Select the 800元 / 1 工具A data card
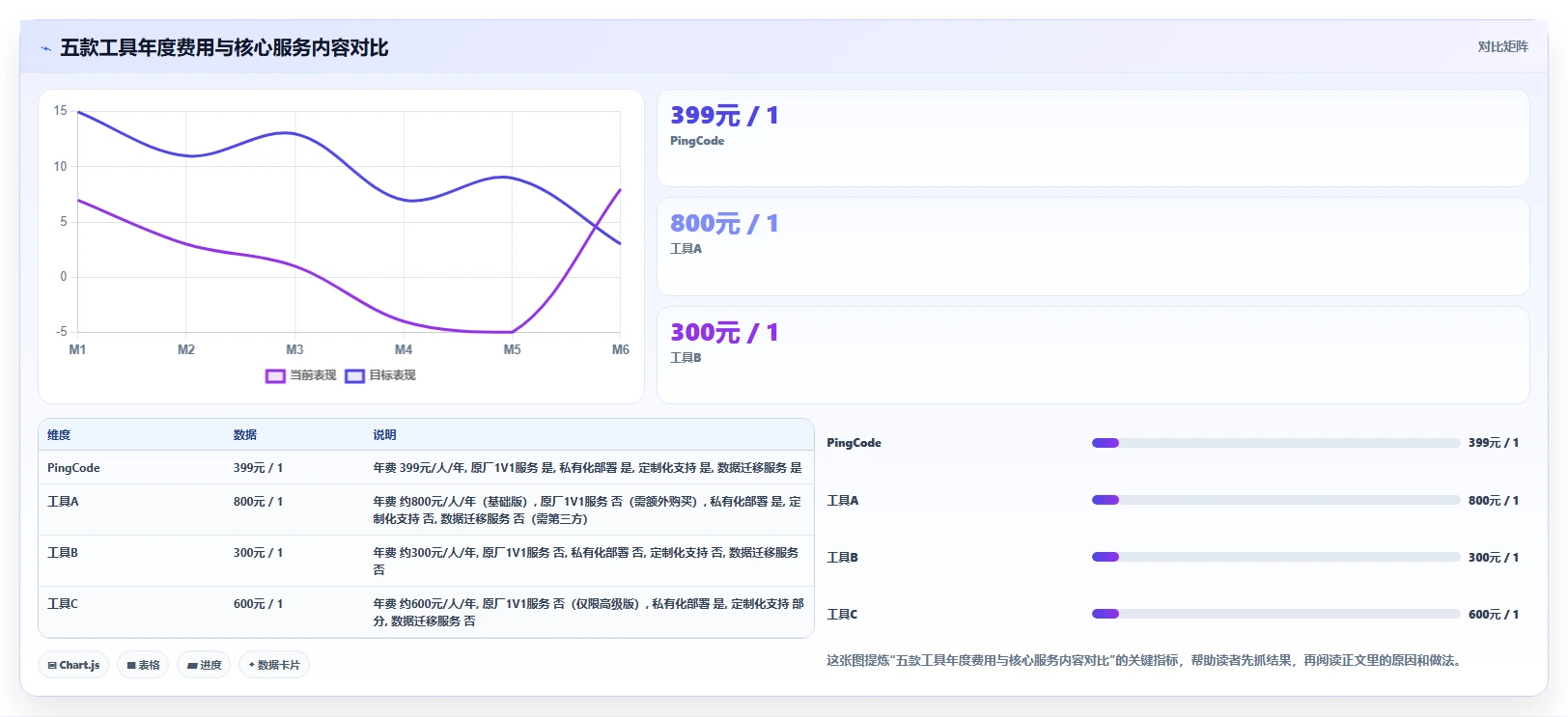This screenshot has height=717, width=1568. [1093, 247]
